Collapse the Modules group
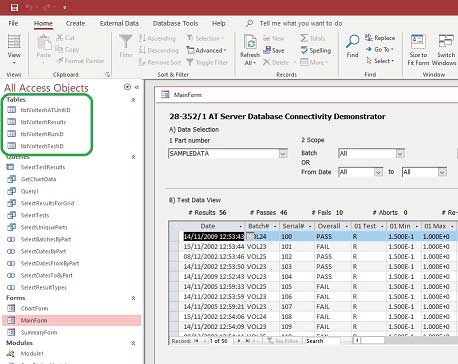The height and width of the screenshot is (364, 458). (133, 343)
